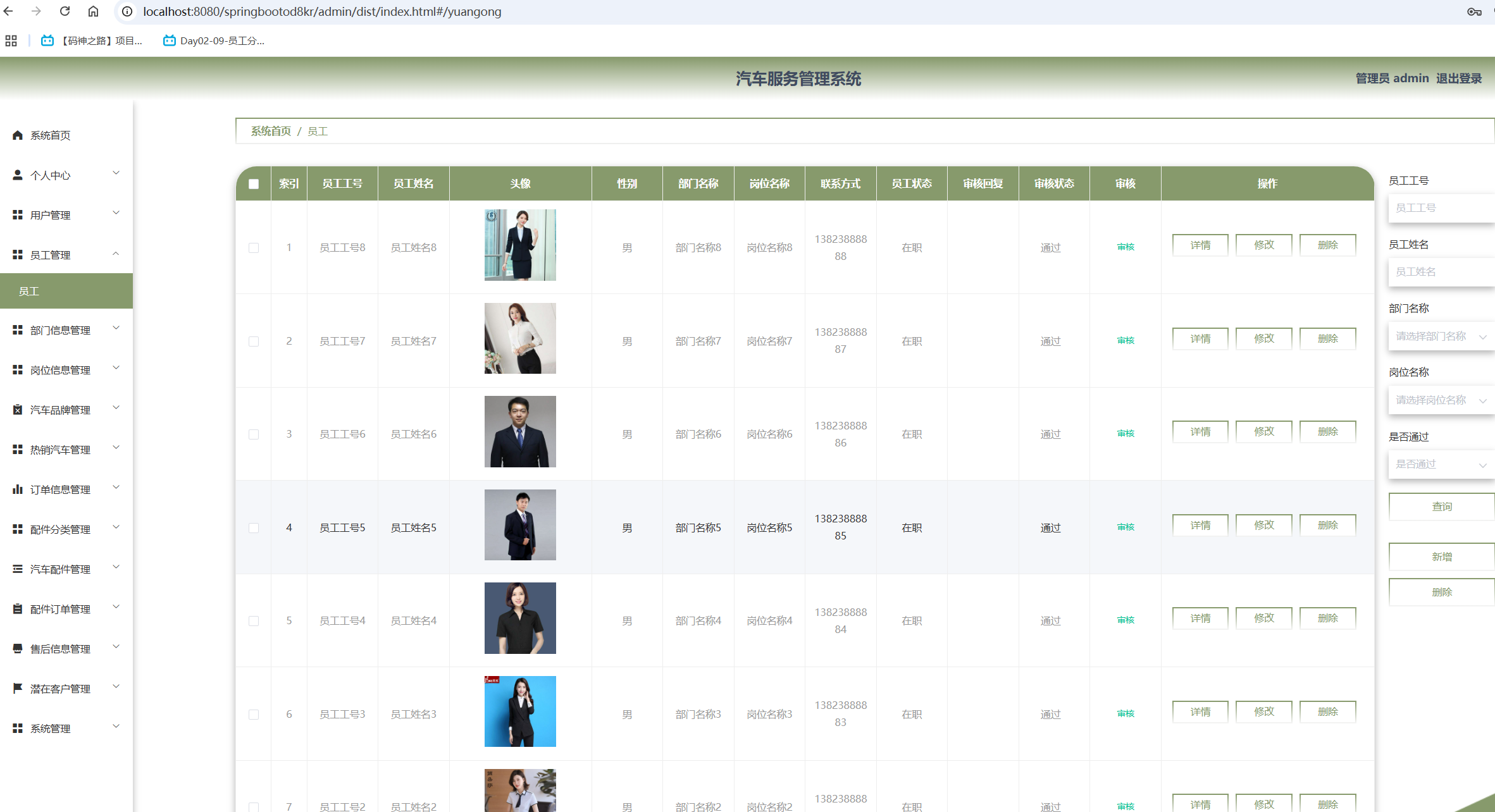The width and height of the screenshot is (1495, 812).
Task: Click the clipboard icon beside 配件订单管理
Action: click(x=18, y=608)
